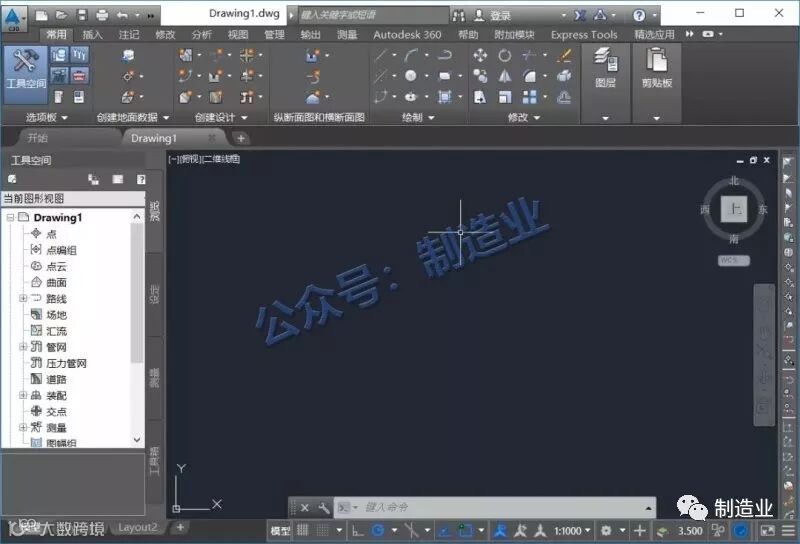Image resolution: width=800 pixels, height=544 pixels.
Task: Switch to the 插入 ribbon tab
Action: pyautogui.click(x=92, y=35)
